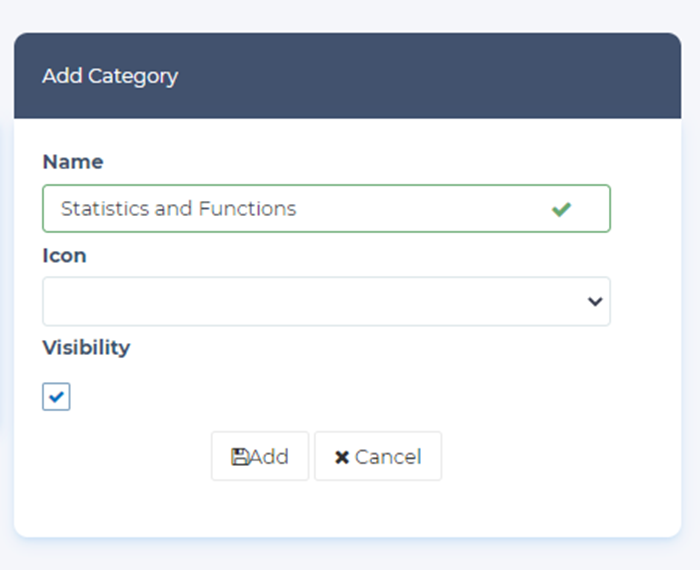
Task: Place cursor on "Functions" in the Name field
Action: click(x=247, y=209)
